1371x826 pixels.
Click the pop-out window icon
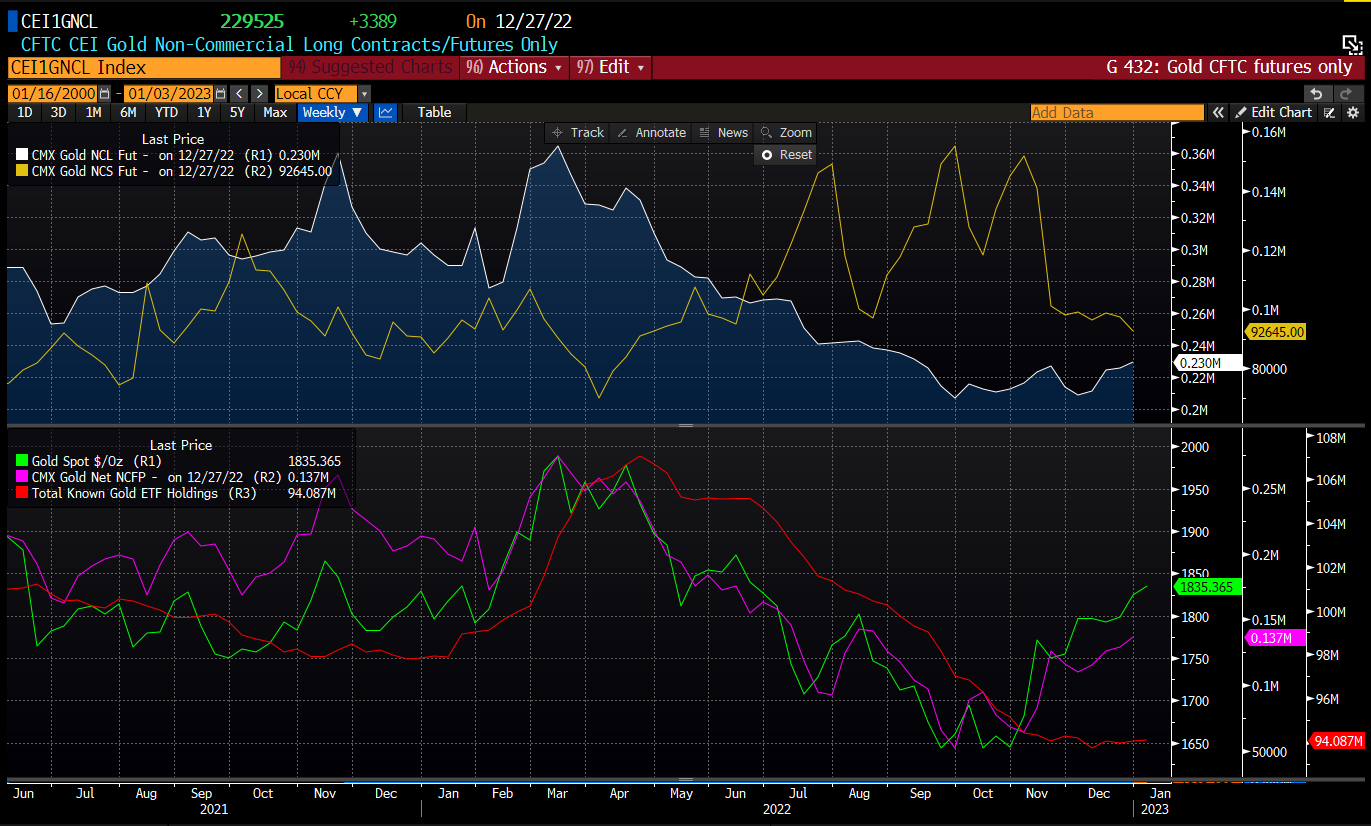[x=1351, y=45]
